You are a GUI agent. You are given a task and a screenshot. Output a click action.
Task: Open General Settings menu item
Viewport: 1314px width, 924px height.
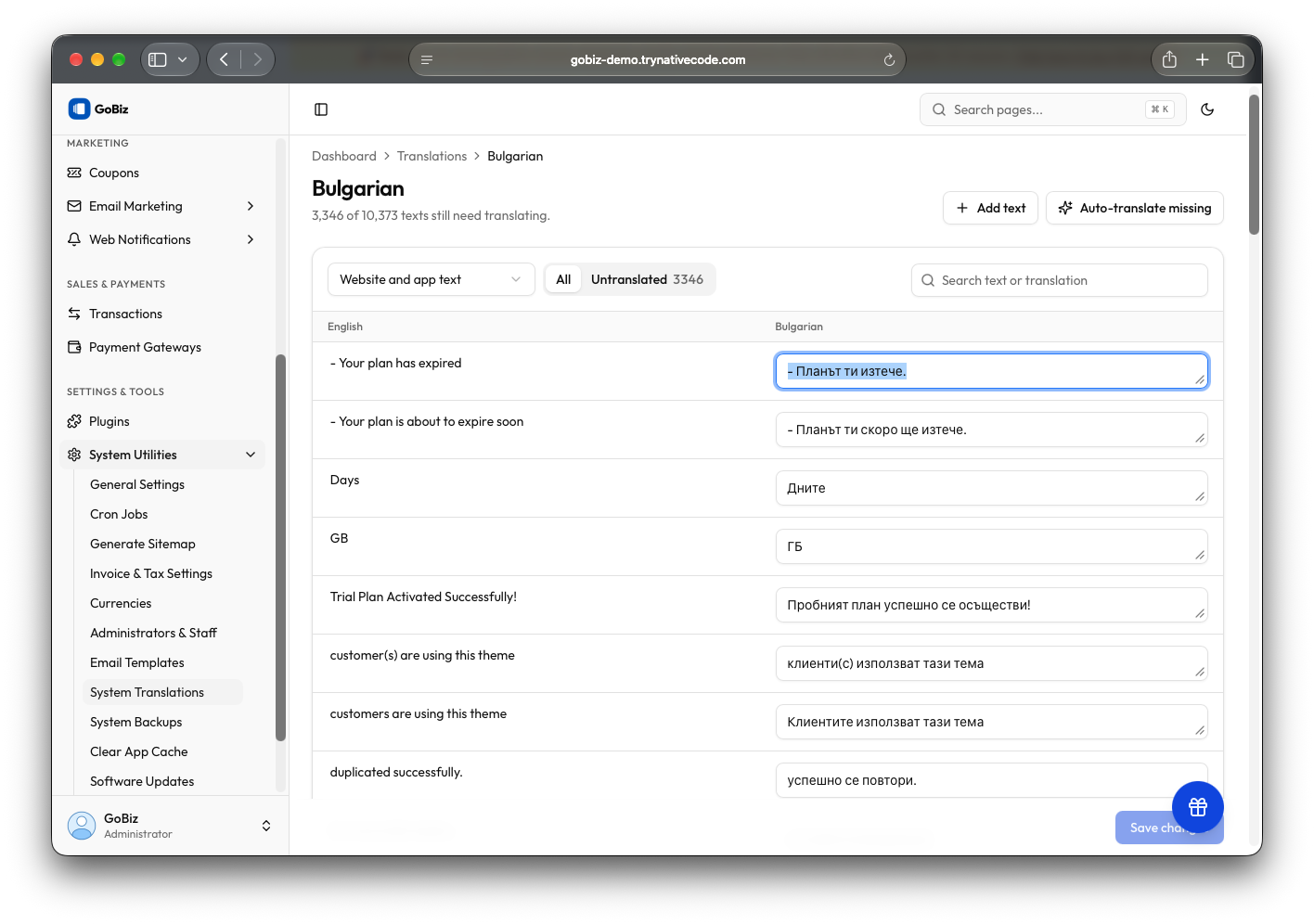pyautogui.click(x=137, y=484)
